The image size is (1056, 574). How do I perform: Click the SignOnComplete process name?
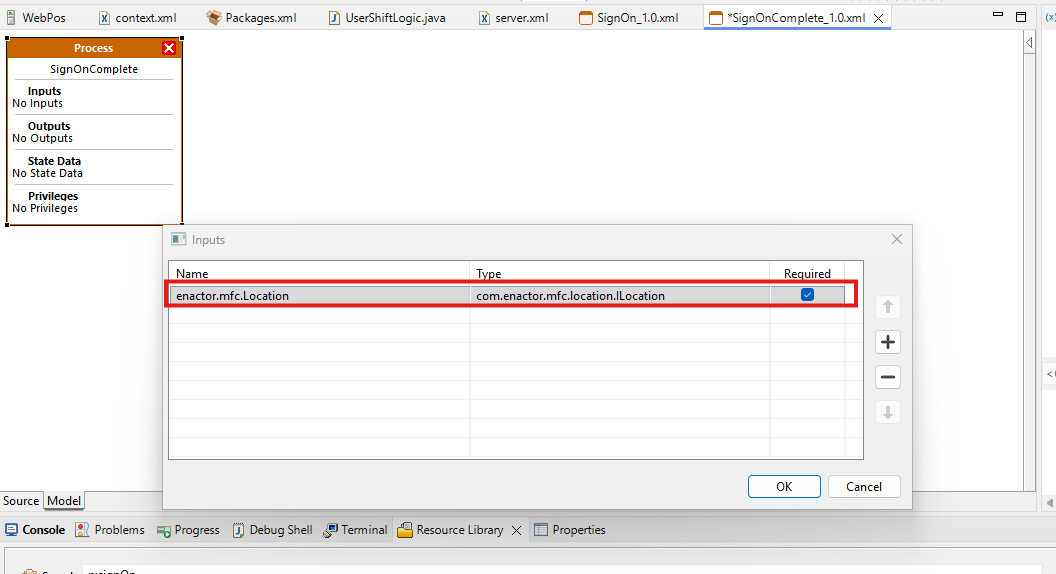tap(94, 69)
